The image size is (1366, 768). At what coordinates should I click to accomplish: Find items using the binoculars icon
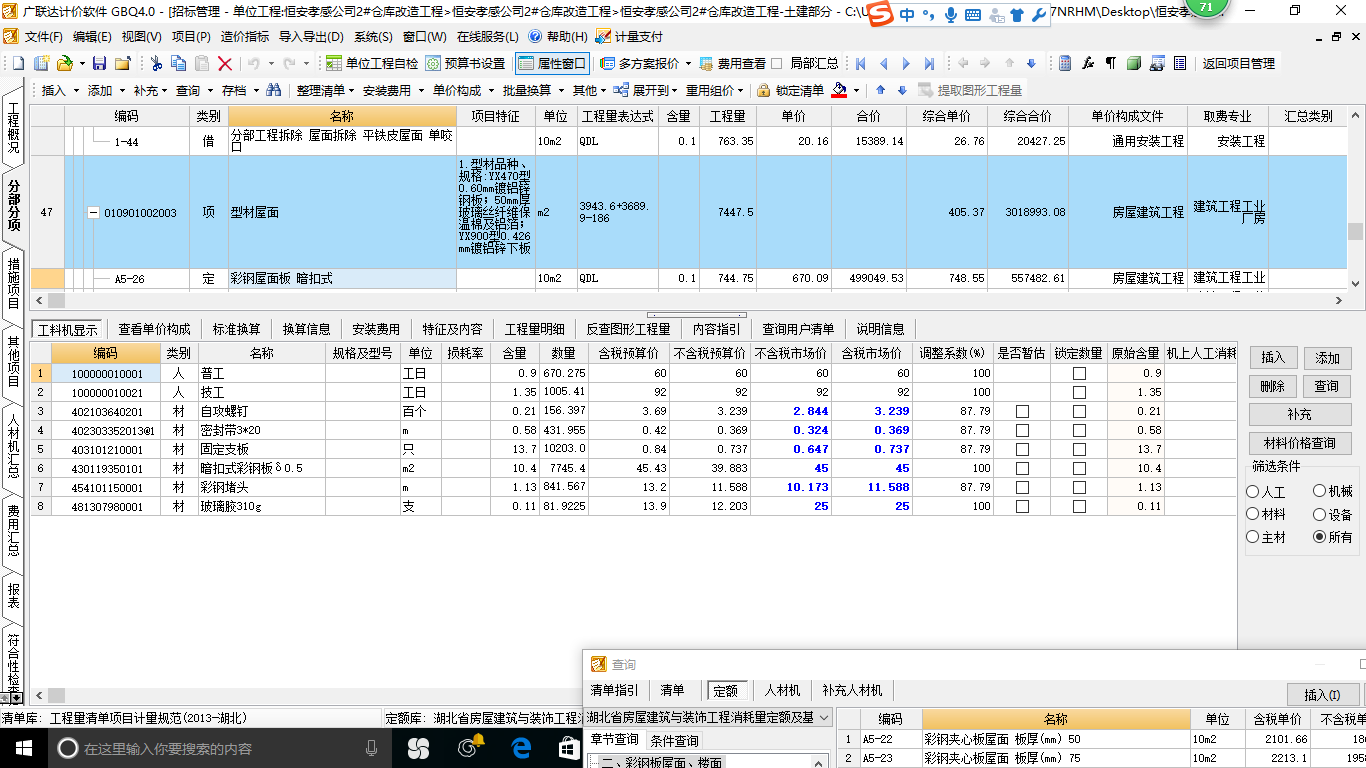pos(273,90)
